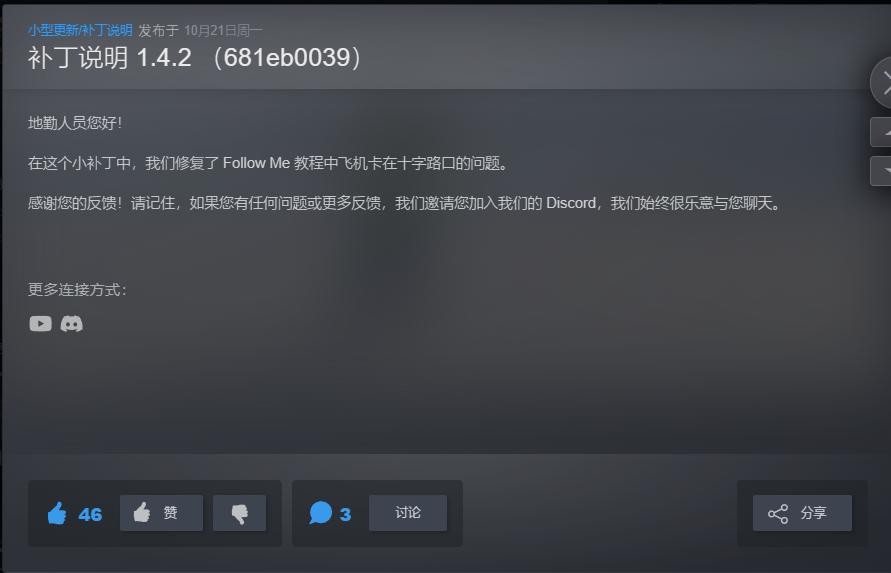Go to previous announcement with up arrow
891x573 pixels.
881,132
